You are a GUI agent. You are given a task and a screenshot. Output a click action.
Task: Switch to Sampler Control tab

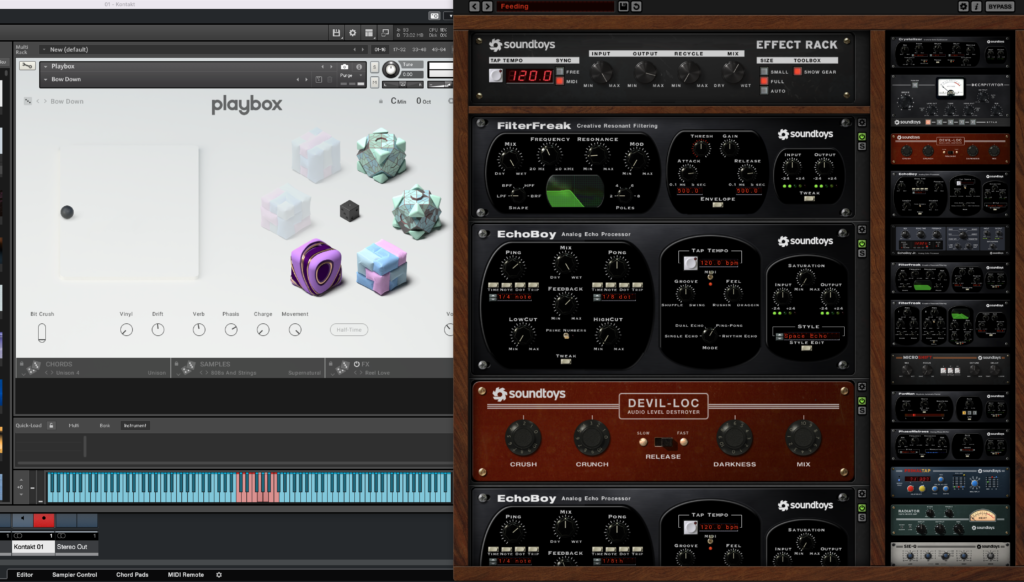[74, 575]
